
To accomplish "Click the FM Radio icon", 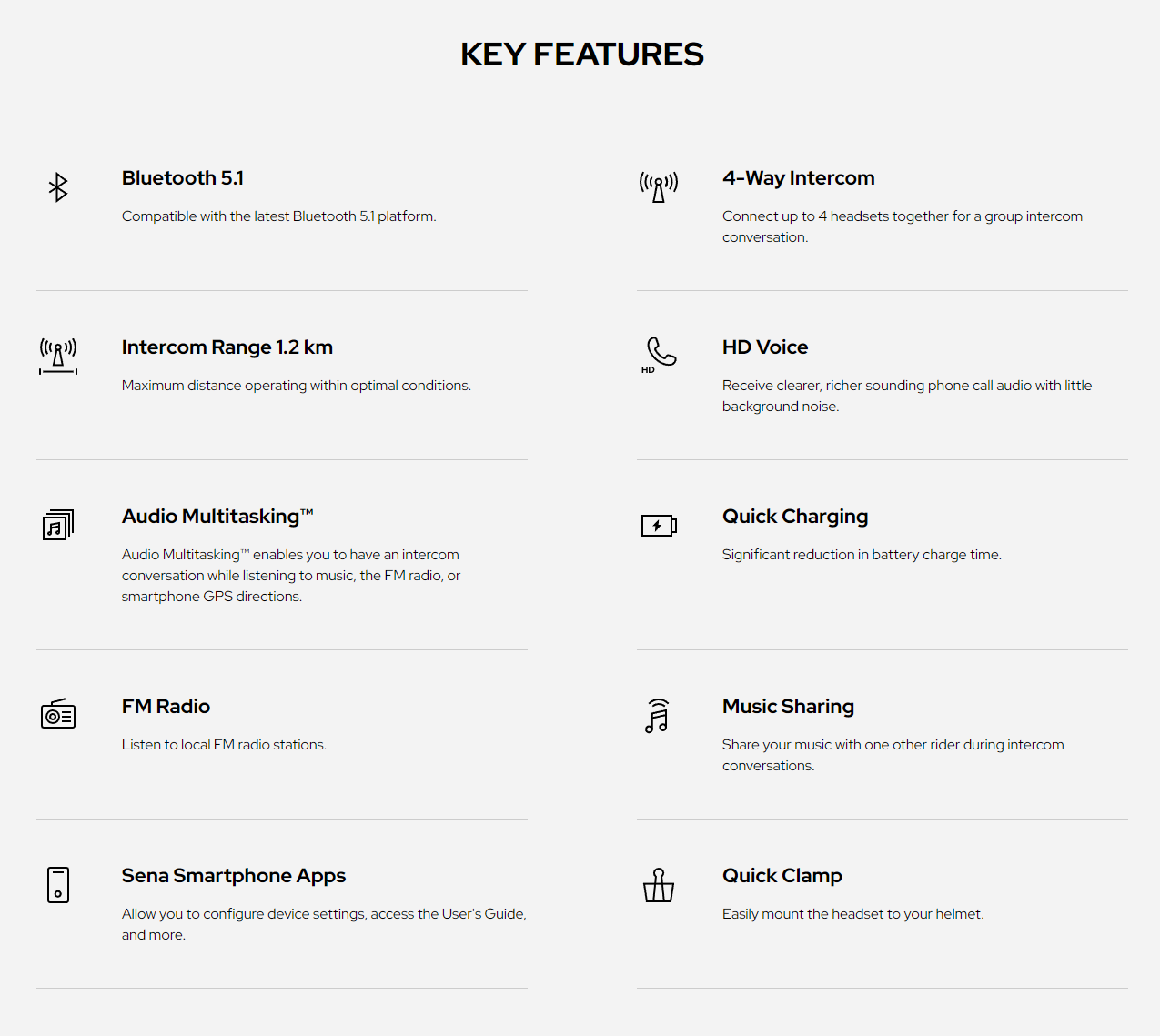I will tap(58, 714).
